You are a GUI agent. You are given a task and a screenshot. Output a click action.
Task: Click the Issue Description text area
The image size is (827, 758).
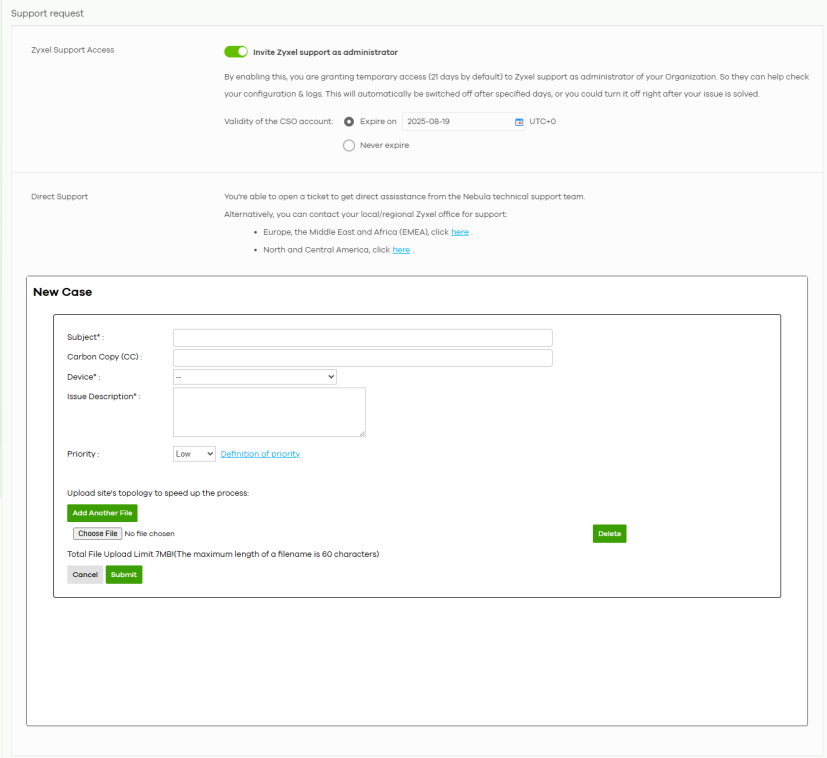point(269,412)
